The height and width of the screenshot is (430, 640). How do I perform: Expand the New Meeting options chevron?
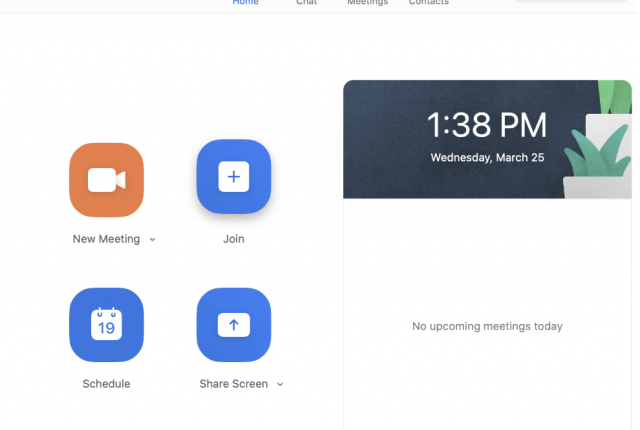pos(152,239)
